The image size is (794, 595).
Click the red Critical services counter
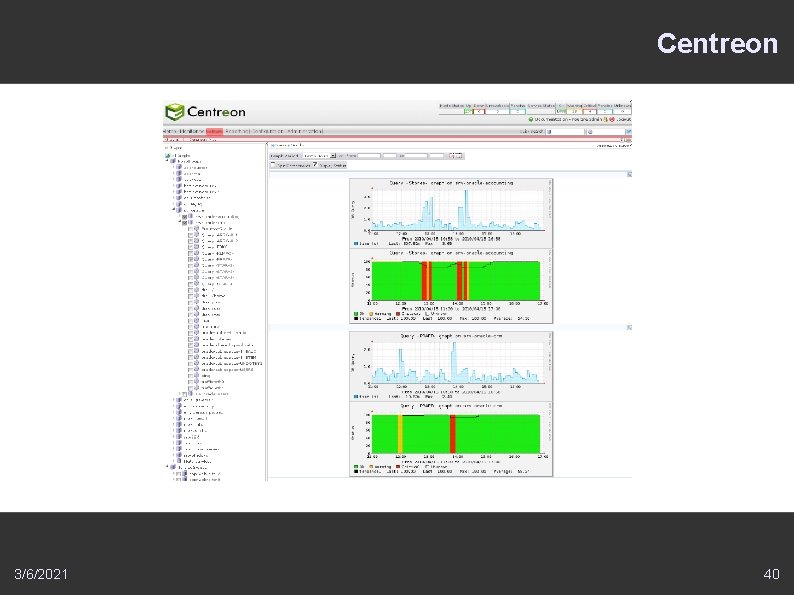pyautogui.click(x=590, y=111)
